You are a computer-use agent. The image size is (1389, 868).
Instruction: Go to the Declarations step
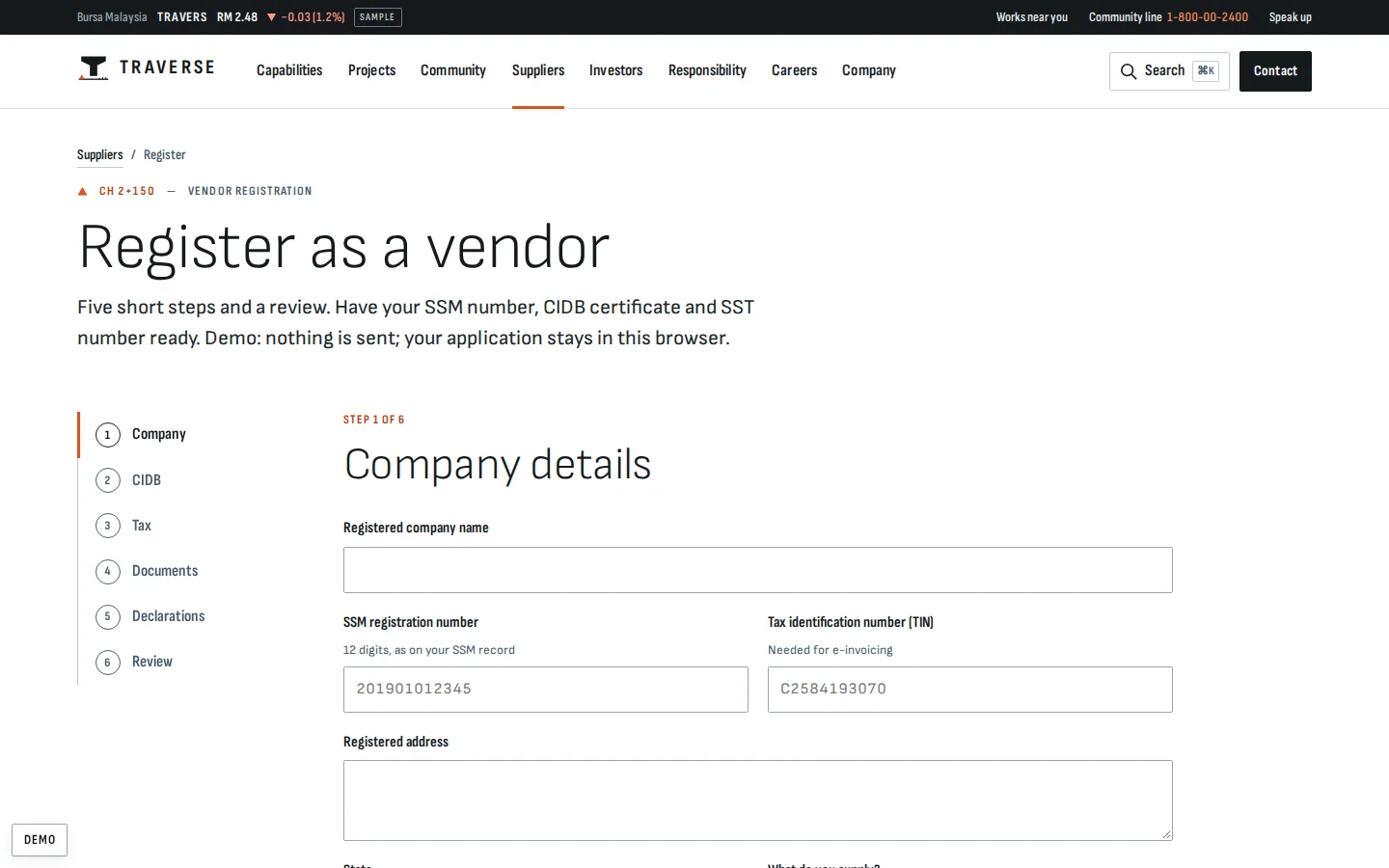click(169, 616)
